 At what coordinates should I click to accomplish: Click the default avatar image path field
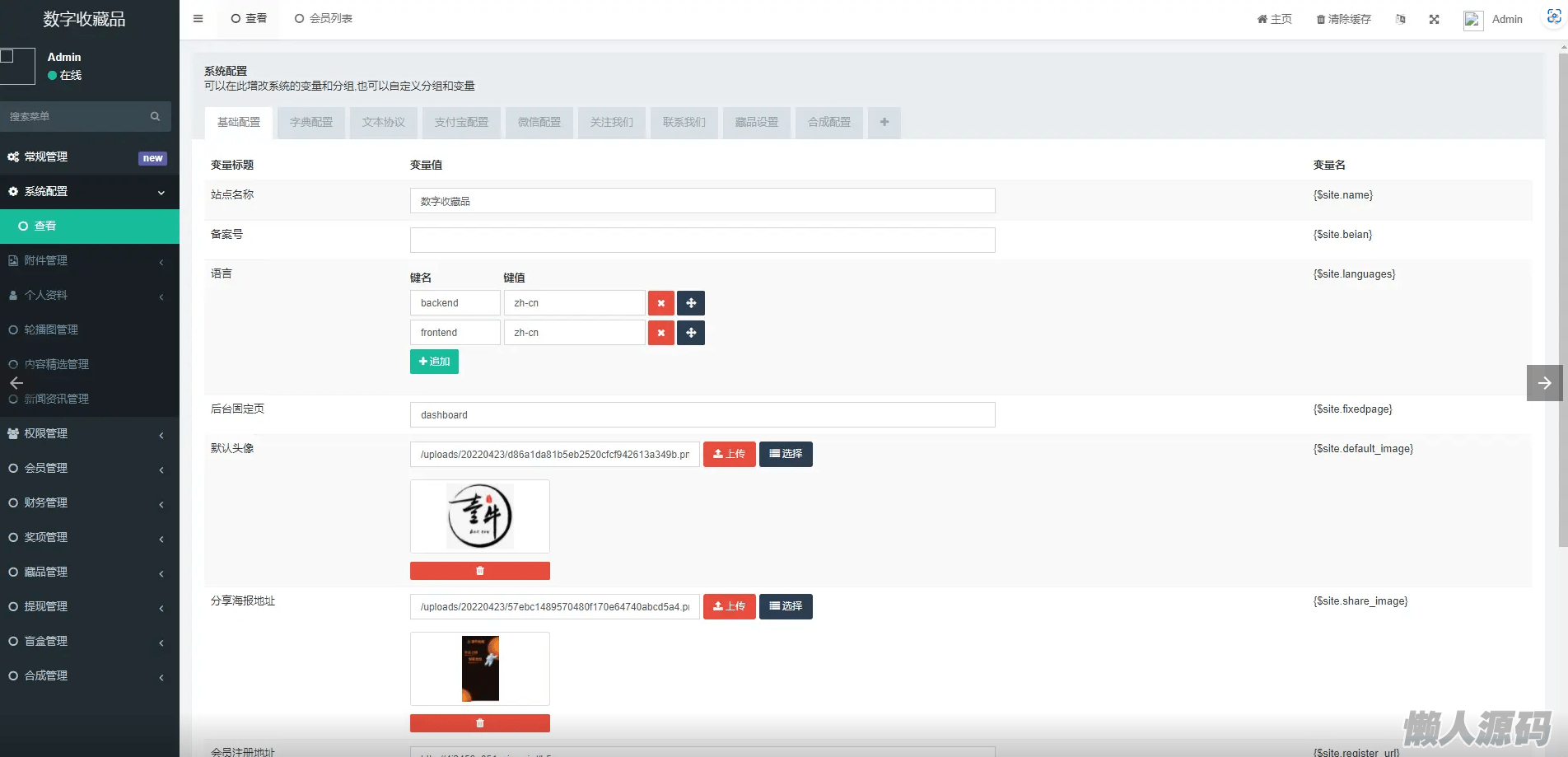point(555,455)
